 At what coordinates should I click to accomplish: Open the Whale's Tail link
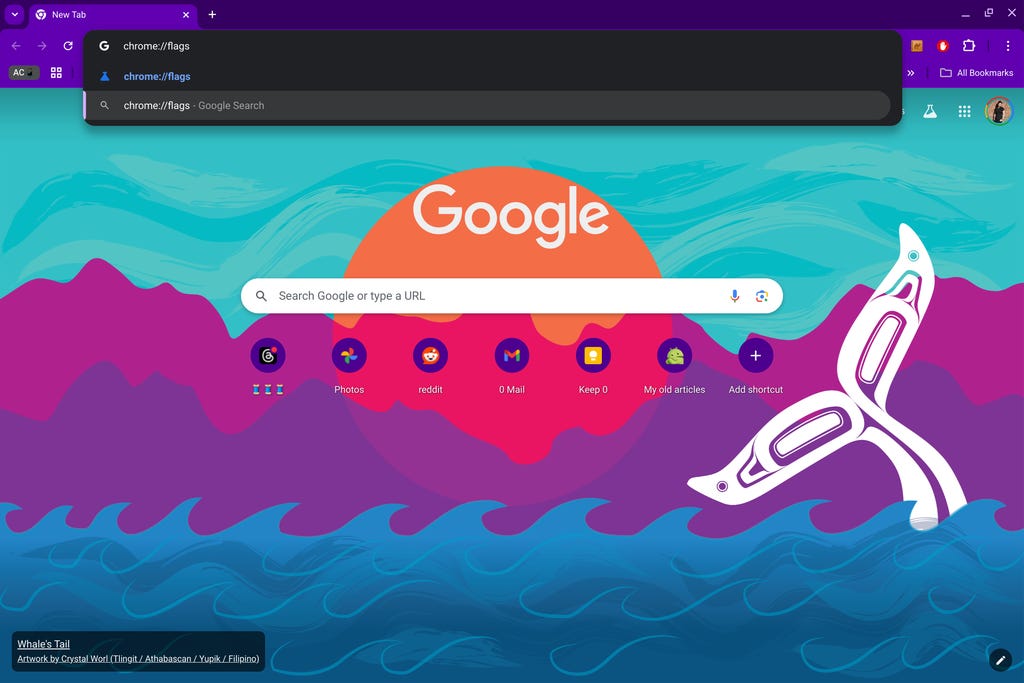pos(43,644)
